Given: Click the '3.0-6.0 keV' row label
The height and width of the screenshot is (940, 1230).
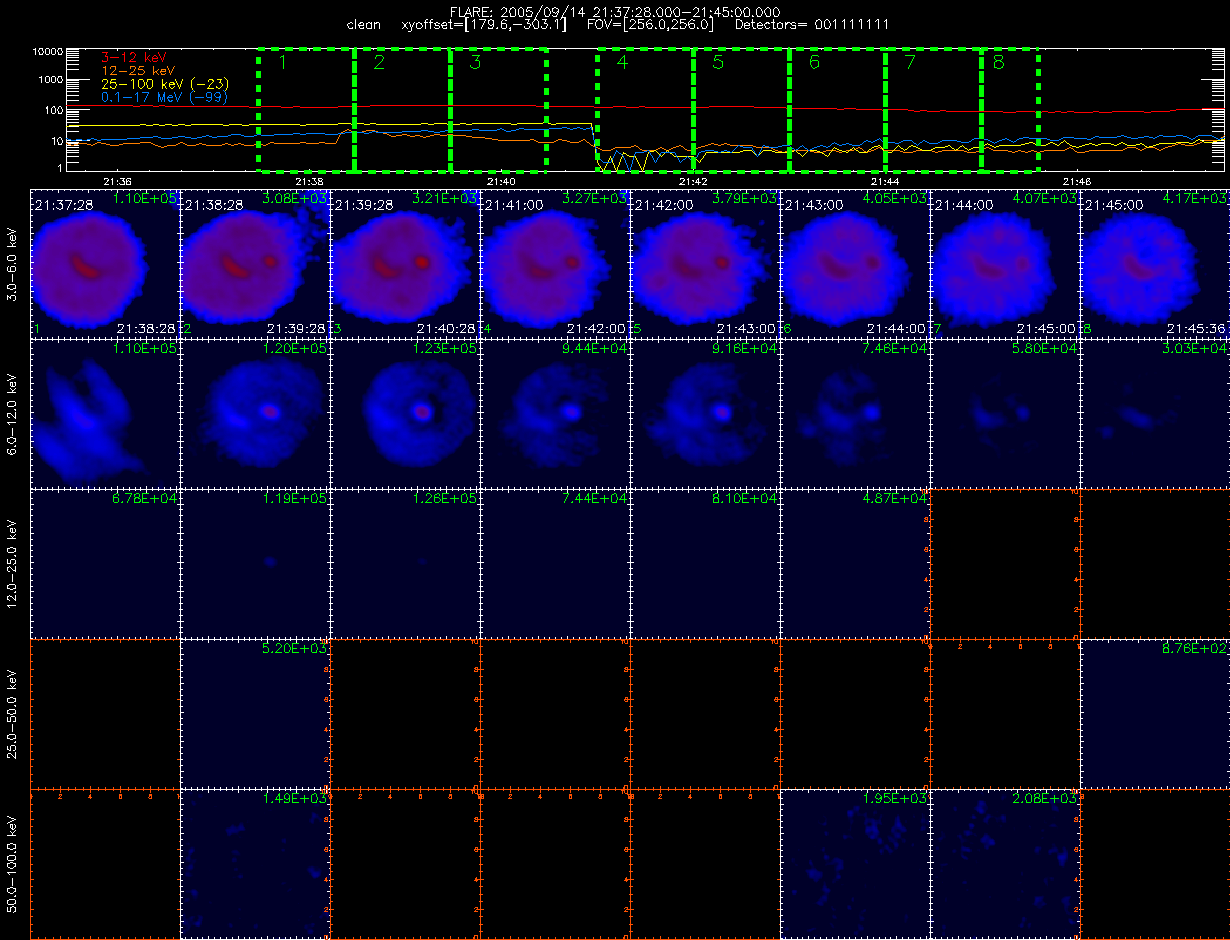Looking at the screenshot, I should tap(13, 263).
